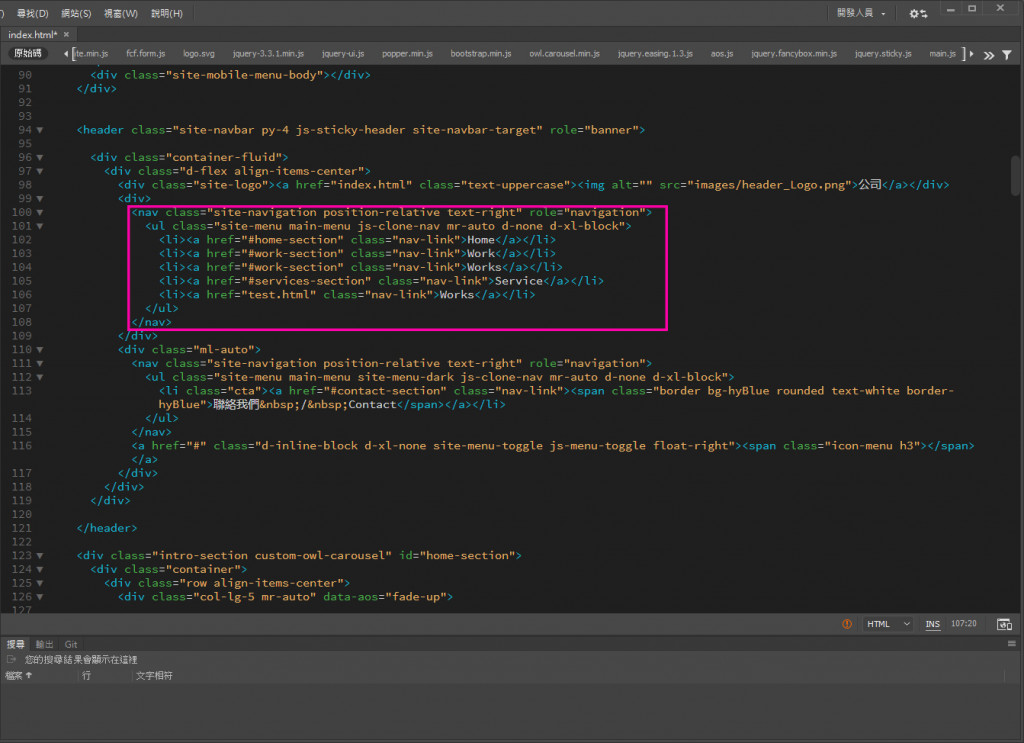Open the real-time preview icon in status bar
The image size is (1024, 743).
click(1004, 624)
